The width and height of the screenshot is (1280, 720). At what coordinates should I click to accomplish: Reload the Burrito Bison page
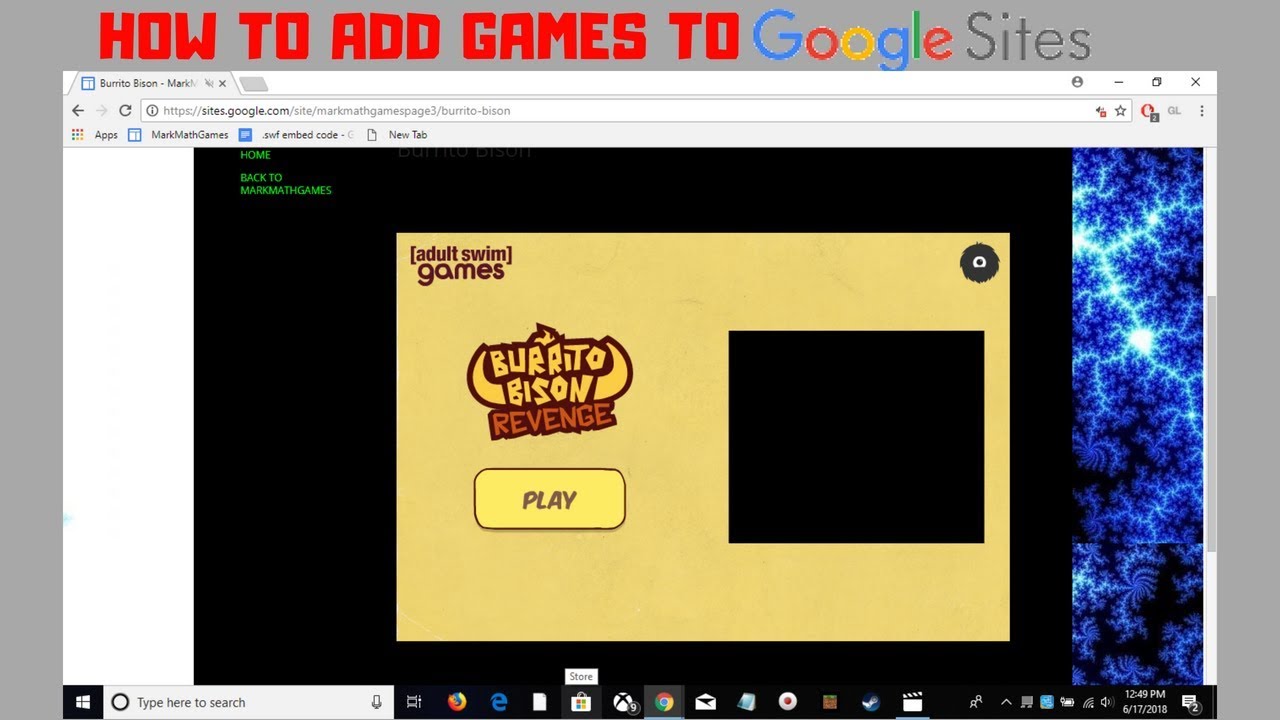(x=125, y=111)
